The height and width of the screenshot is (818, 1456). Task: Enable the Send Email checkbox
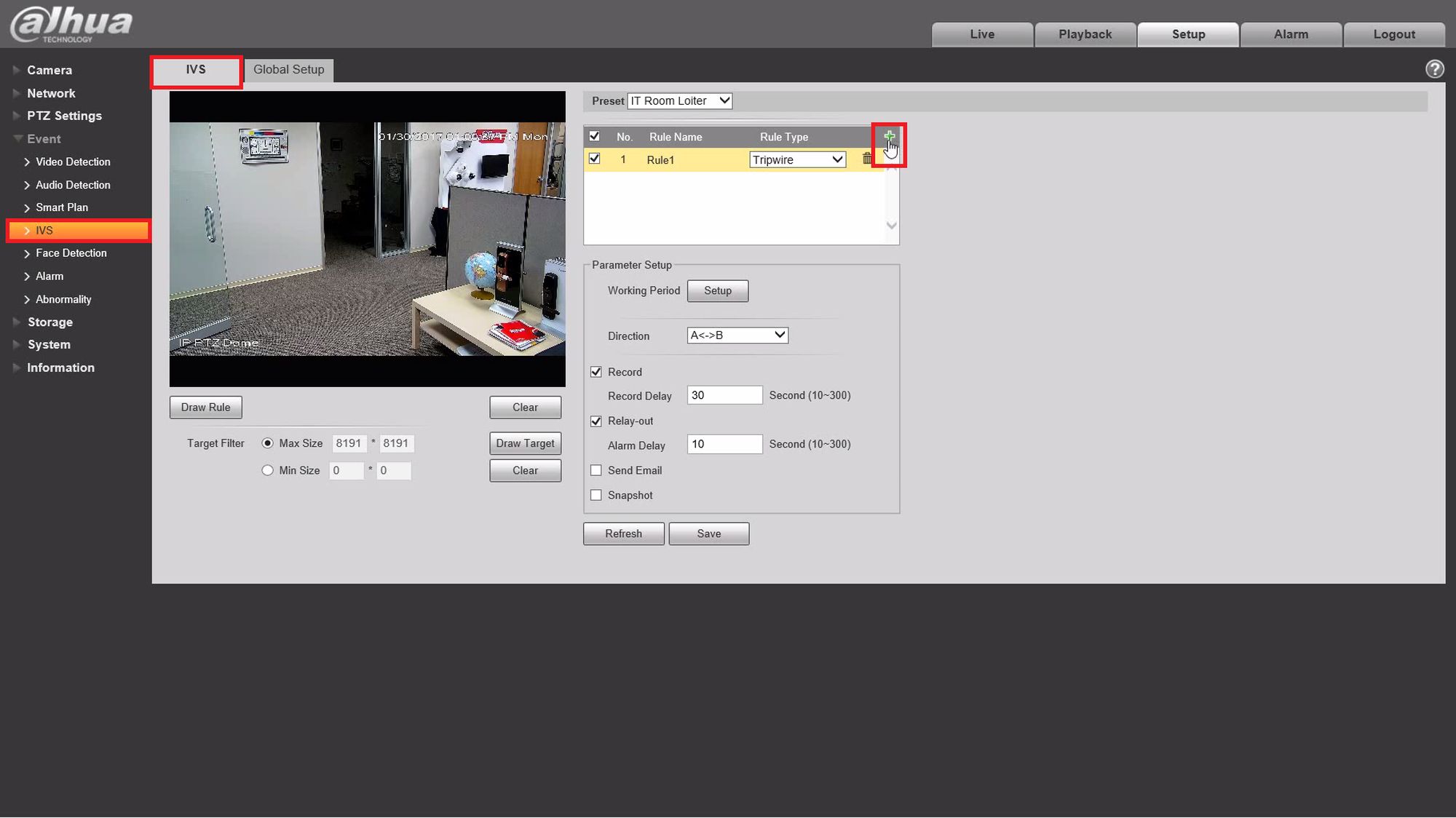click(596, 470)
